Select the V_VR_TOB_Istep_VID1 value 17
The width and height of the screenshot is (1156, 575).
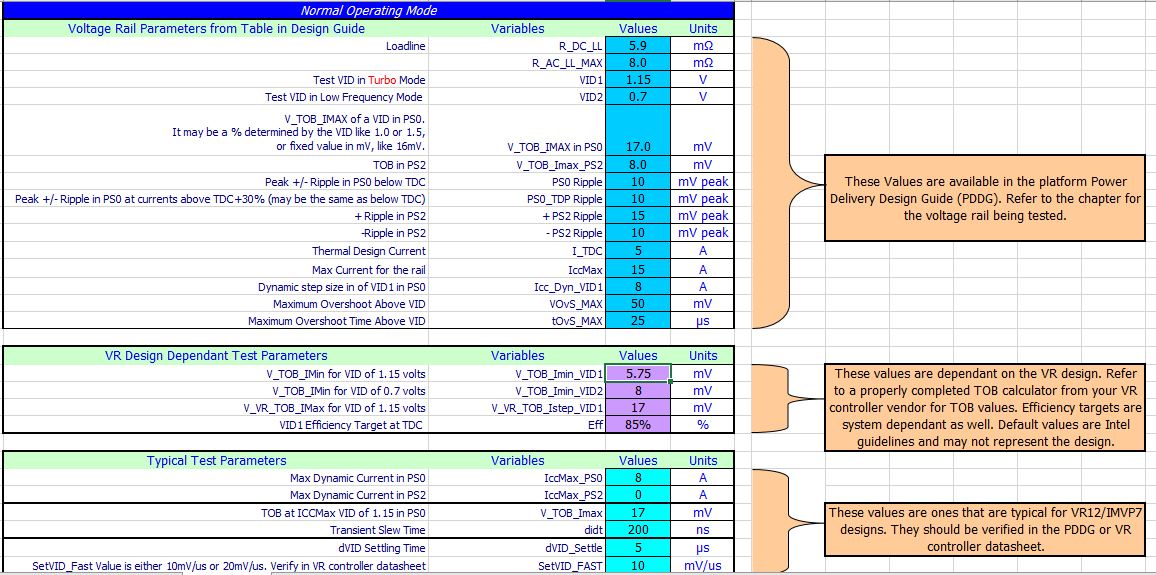tap(637, 407)
